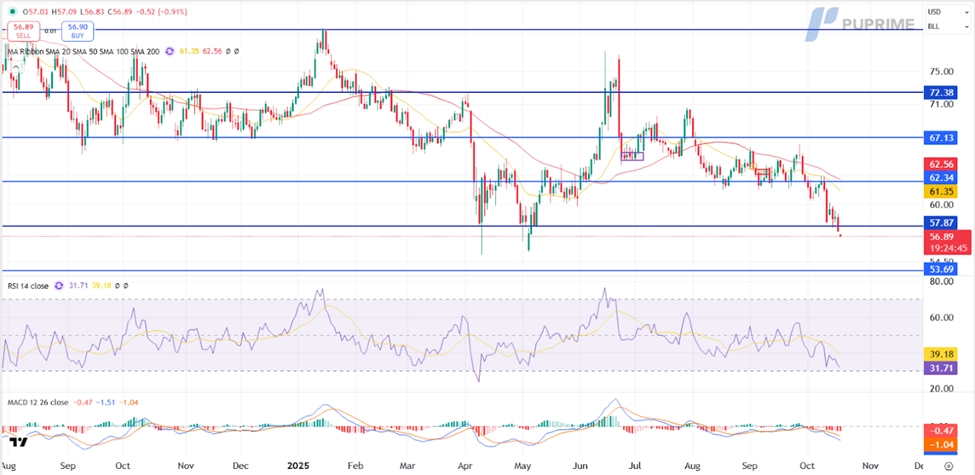Click the 72.38 horizontal line price label

point(941,91)
